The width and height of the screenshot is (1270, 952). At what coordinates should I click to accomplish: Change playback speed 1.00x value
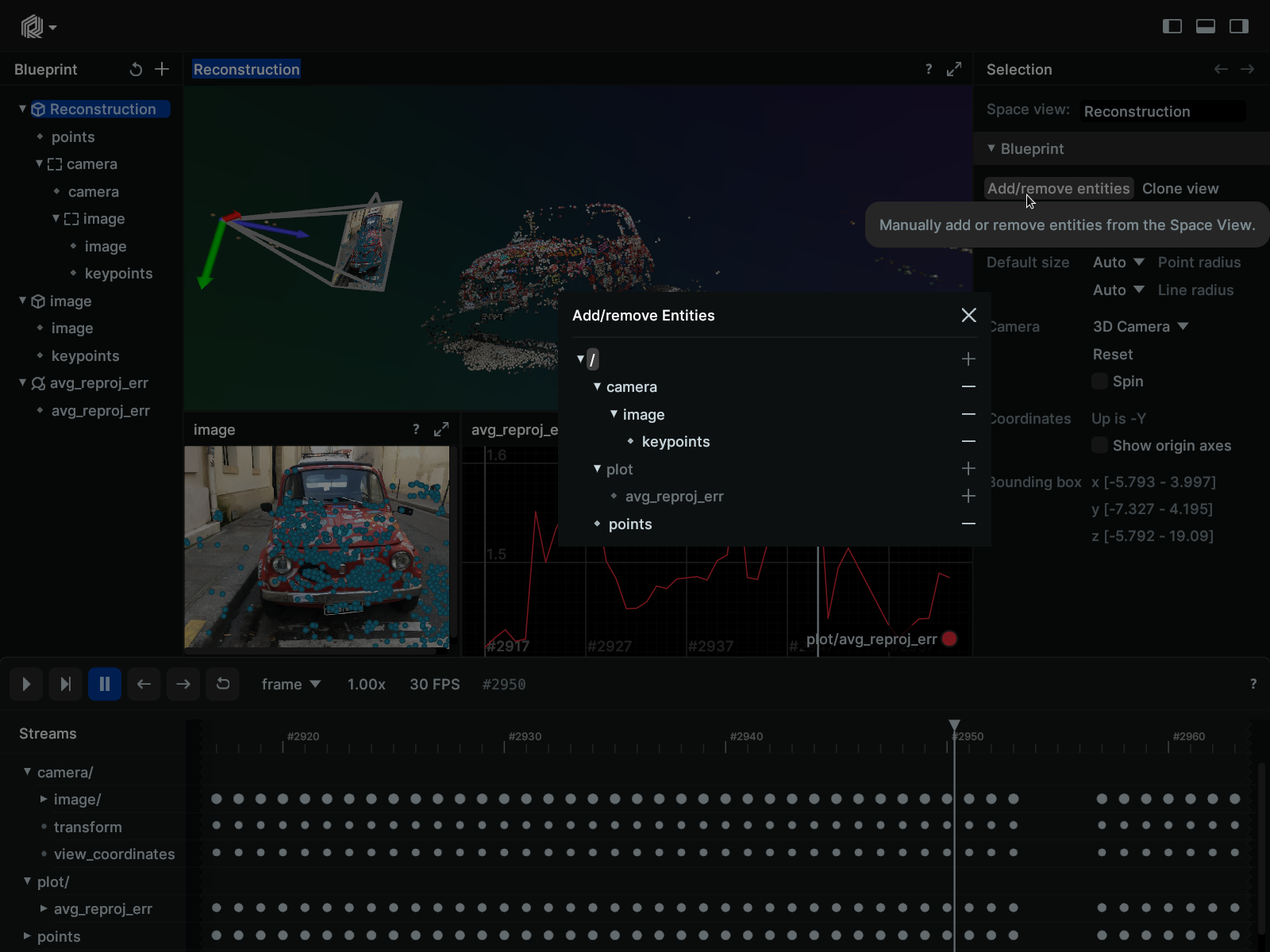[366, 684]
